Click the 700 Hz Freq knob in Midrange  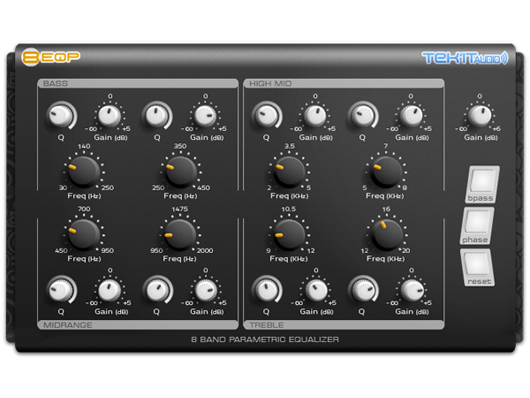(83, 235)
